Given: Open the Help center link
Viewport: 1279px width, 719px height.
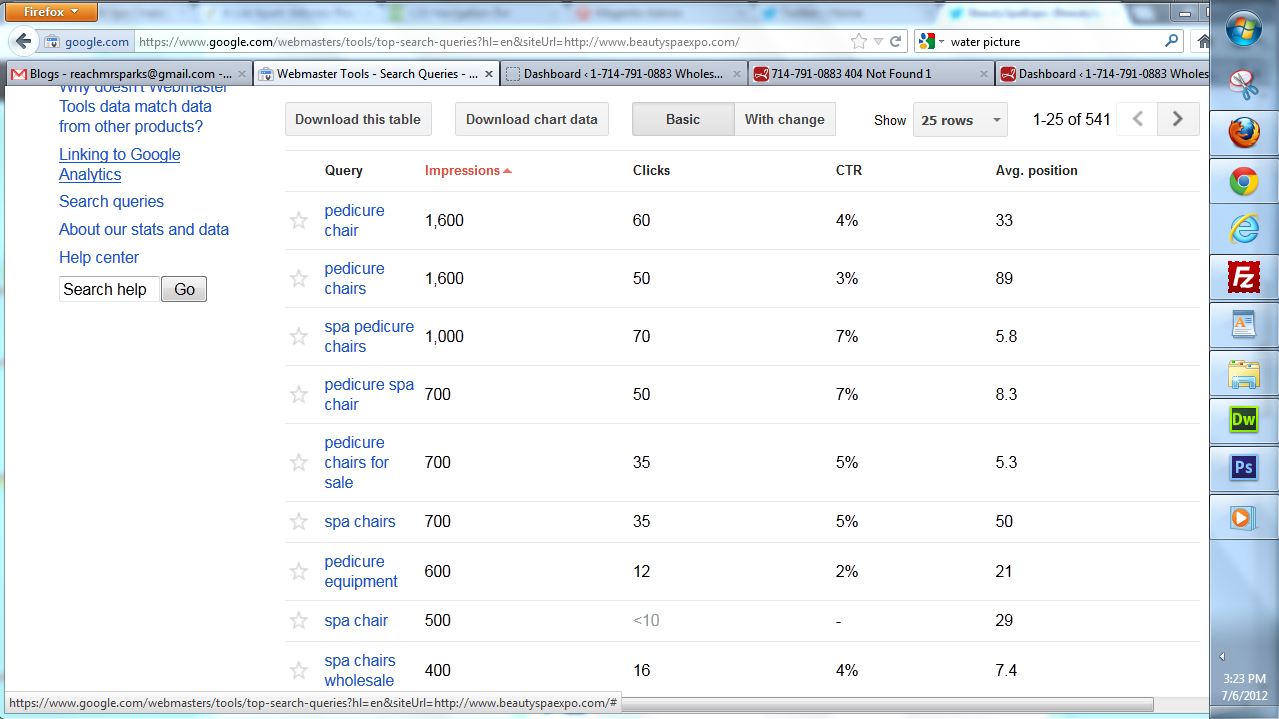Looking at the screenshot, I should 99,257.
